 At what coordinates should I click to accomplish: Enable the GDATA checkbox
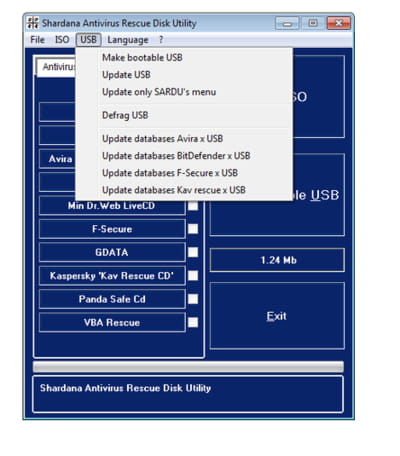193,252
